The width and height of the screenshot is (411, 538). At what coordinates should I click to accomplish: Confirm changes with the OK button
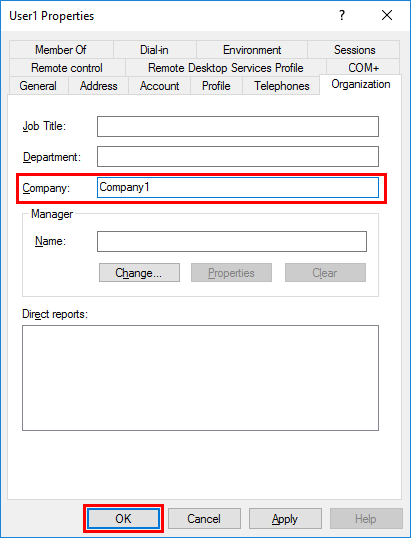(x=123, y=518)
